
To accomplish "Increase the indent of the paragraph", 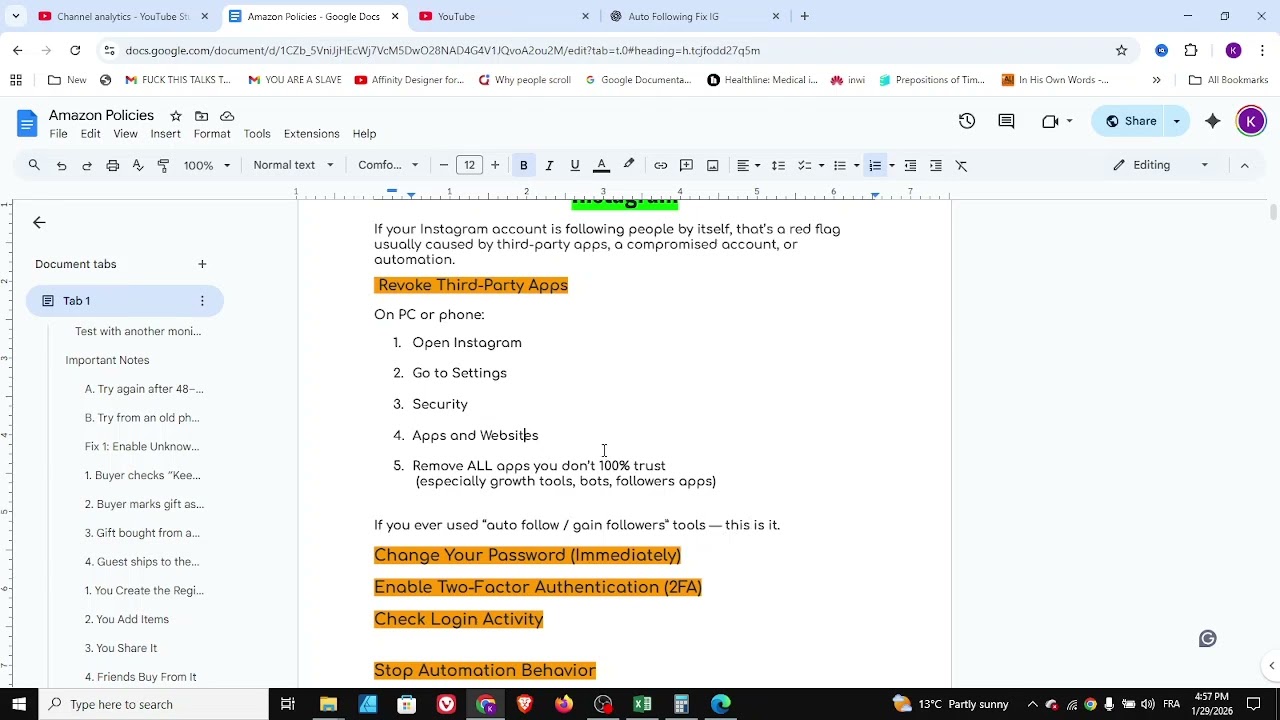I will (936, 165).
